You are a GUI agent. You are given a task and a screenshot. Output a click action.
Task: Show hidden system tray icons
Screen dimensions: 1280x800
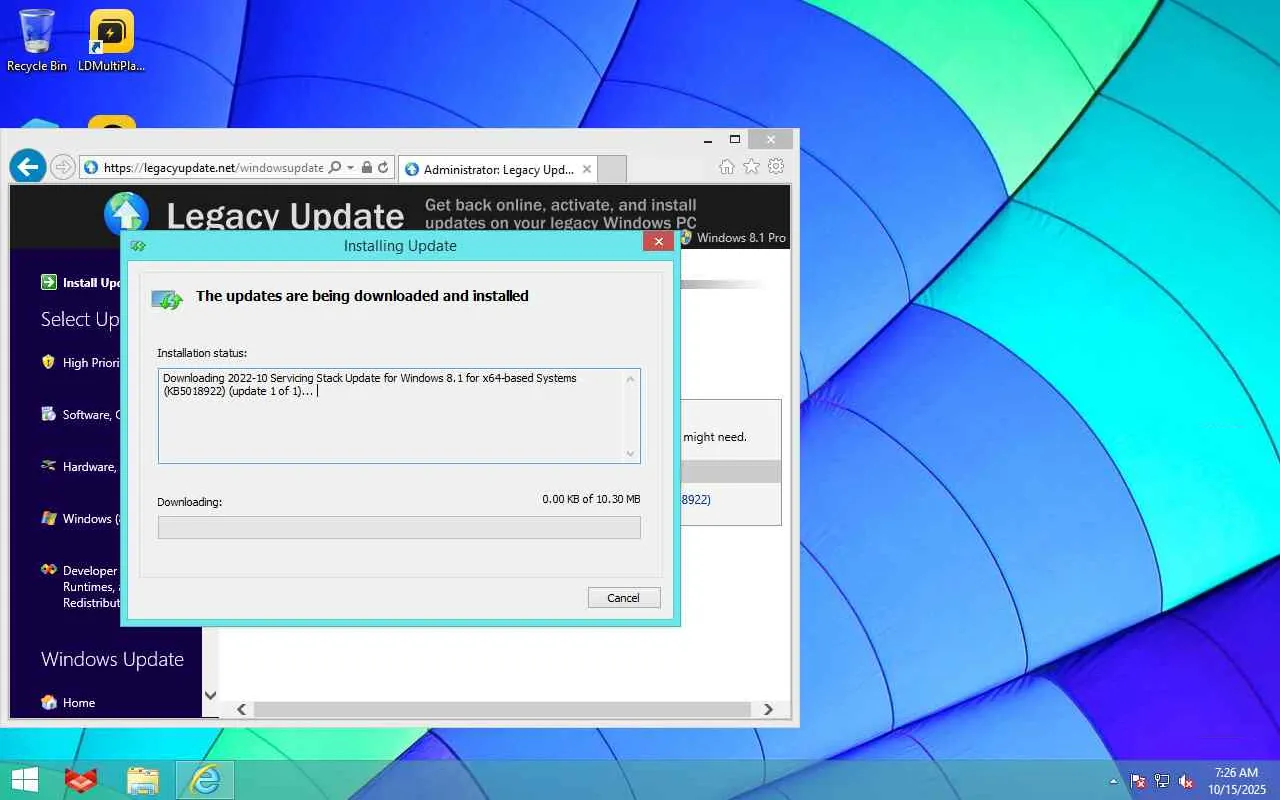[x=1114, y=781]
